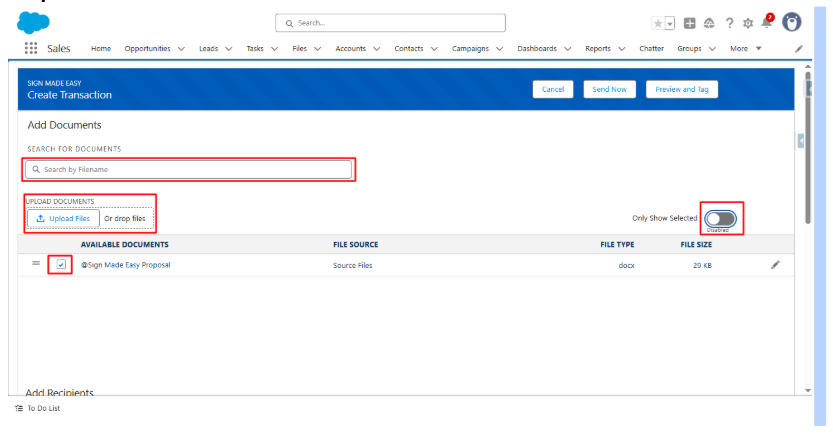Click the scrollbar down arrow
The width and height of the screenshot is (833, 439).
pyautogui.click(x=808, y=391)
